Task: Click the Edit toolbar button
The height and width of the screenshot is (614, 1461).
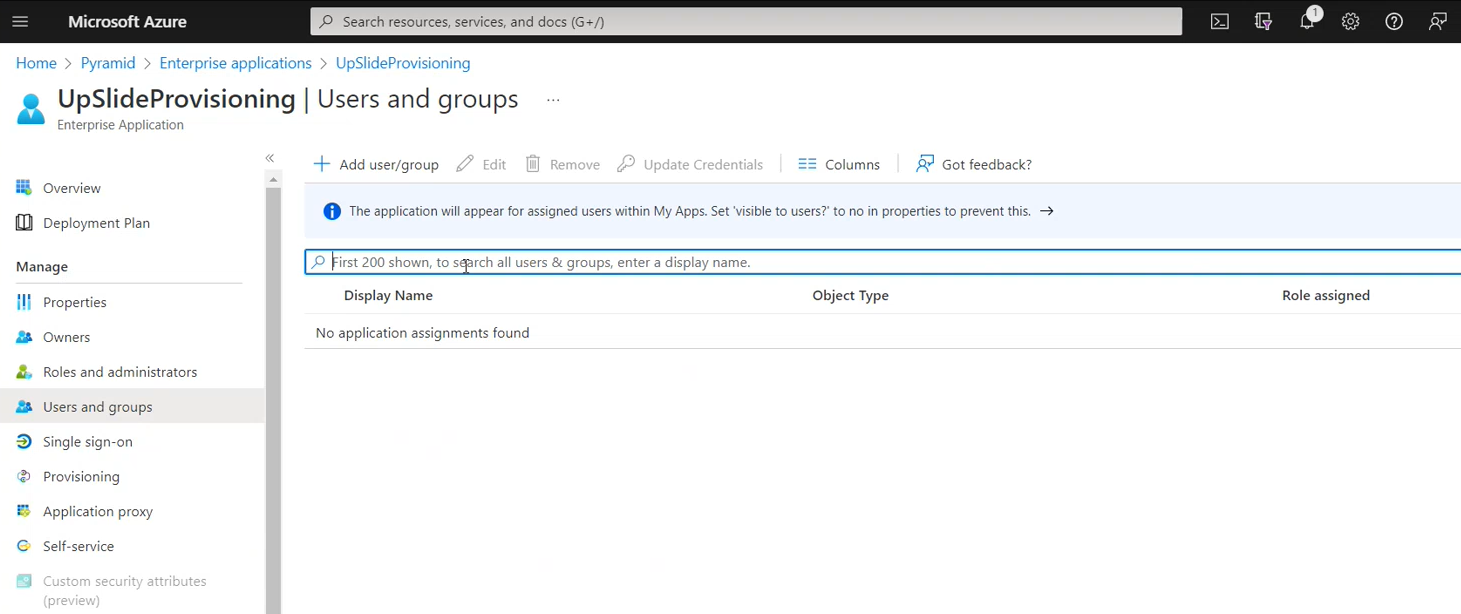Action: (481, 164)
